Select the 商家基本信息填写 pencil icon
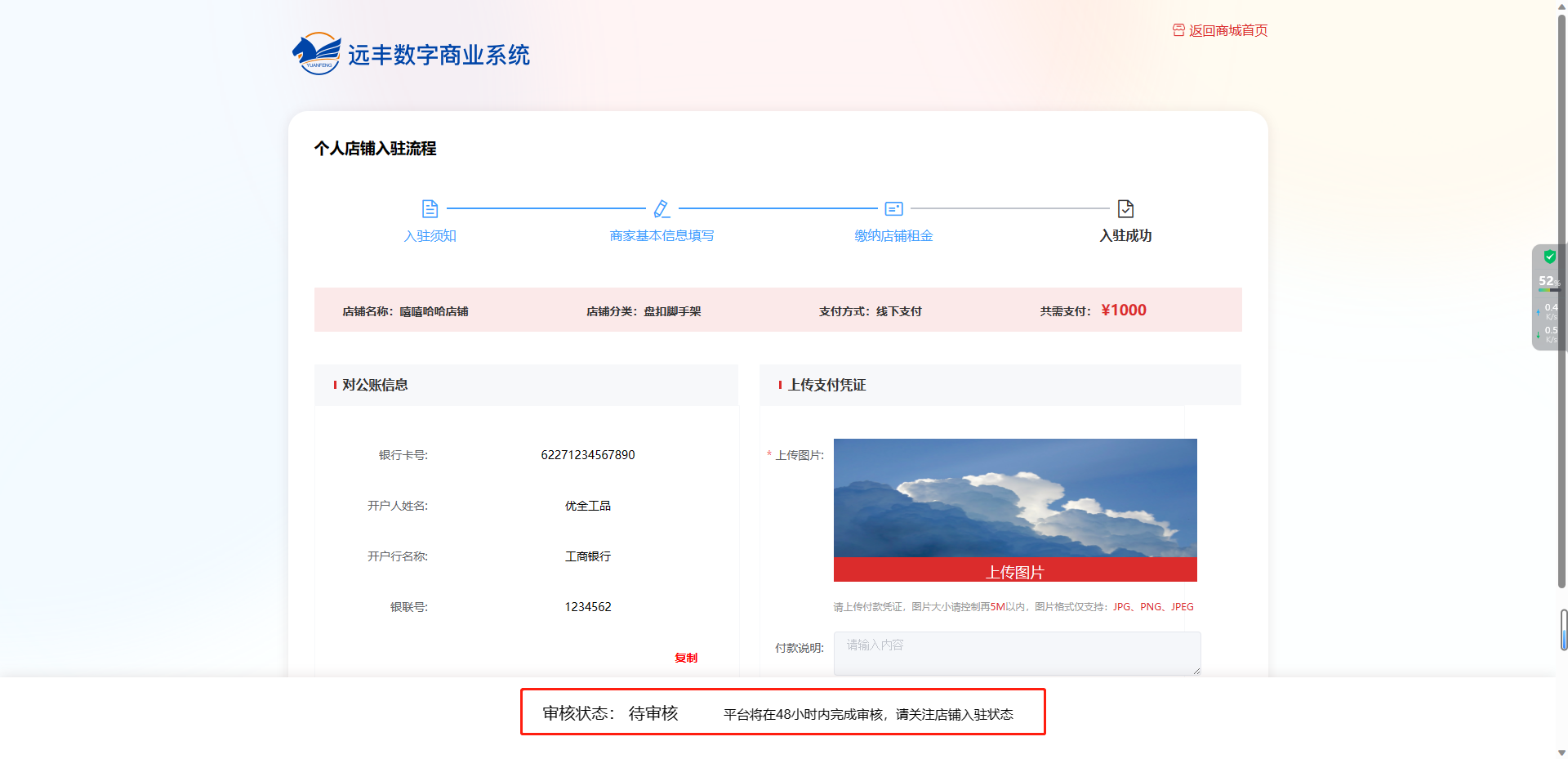Image resolution: width=1568 pixels, height=759 pixels. [x=661, y=208]
